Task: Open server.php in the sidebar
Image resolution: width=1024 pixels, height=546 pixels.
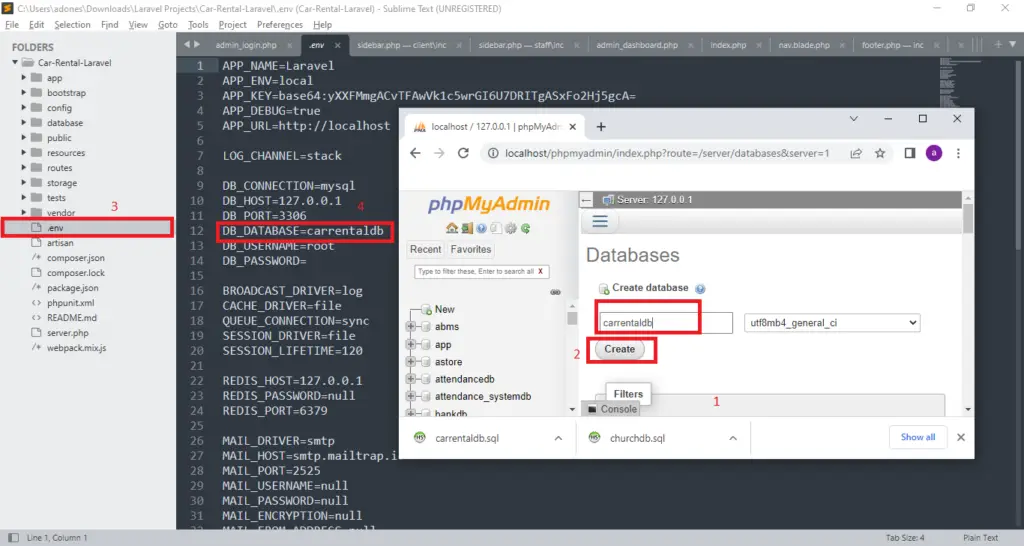Action: [67, 333]
